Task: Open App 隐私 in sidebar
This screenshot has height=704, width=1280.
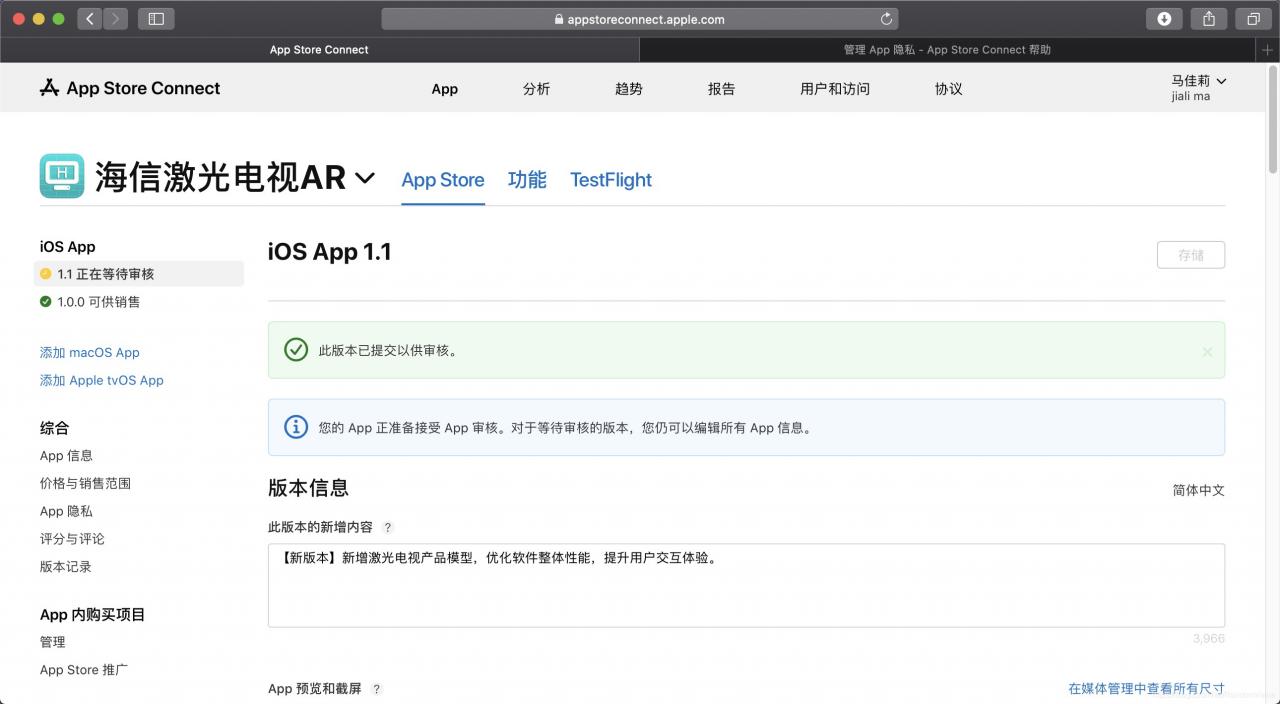Action: (x=66, y=512)
